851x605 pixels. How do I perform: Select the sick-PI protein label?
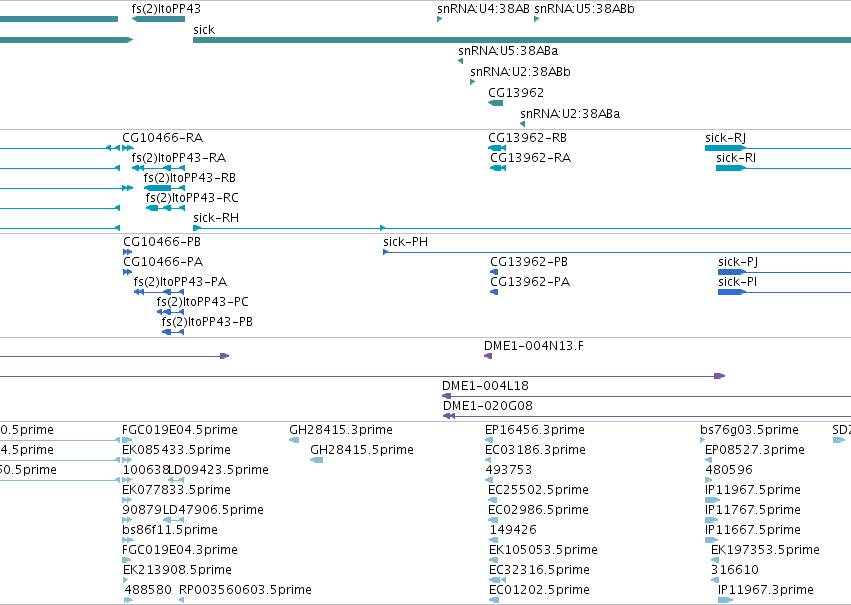[738, 282]
